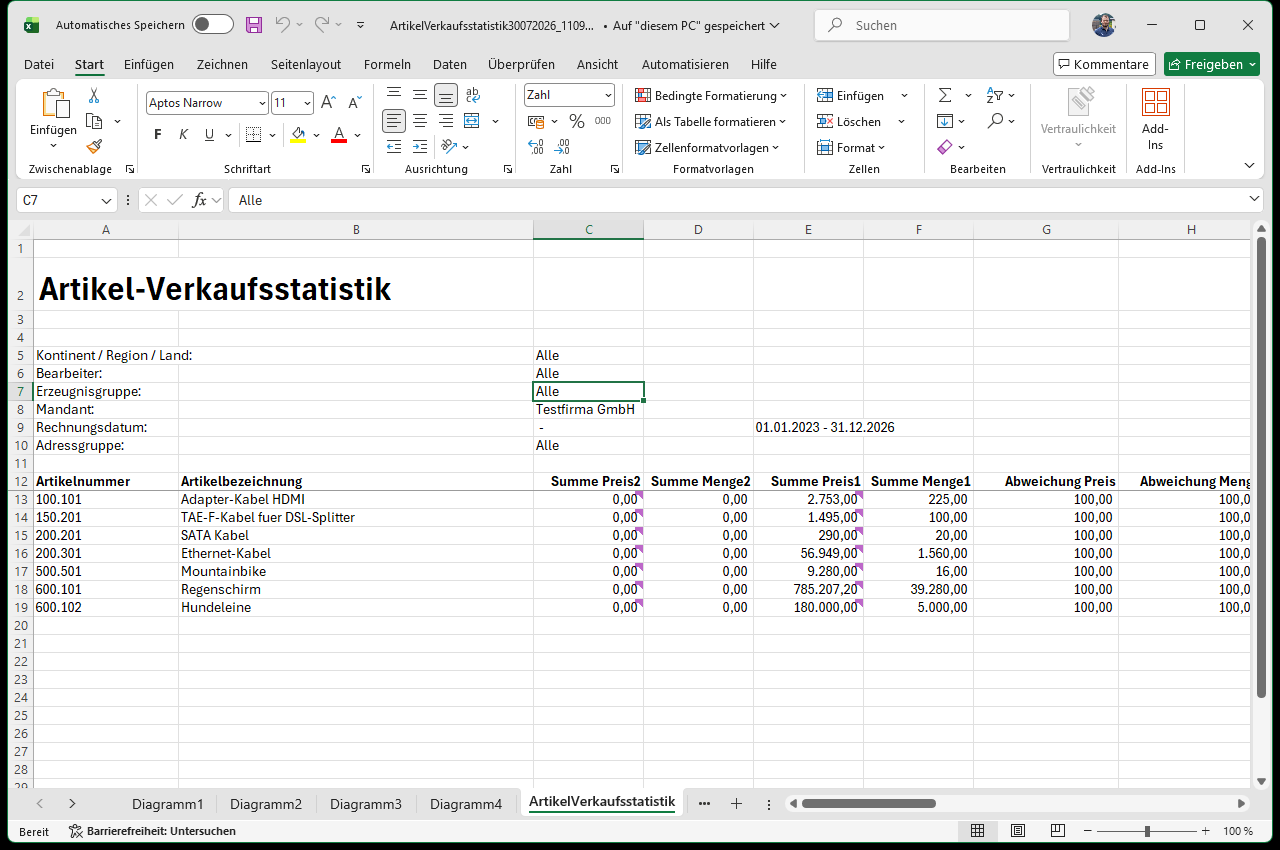Open Bedingte Formatierung dropdown
This screenshot has width=1280, height=850.
coord(711,95)
